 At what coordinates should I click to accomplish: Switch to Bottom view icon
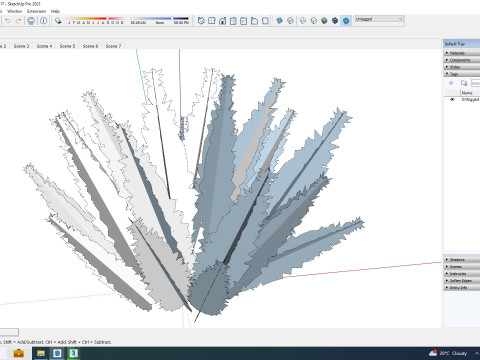tap(265, 21)
